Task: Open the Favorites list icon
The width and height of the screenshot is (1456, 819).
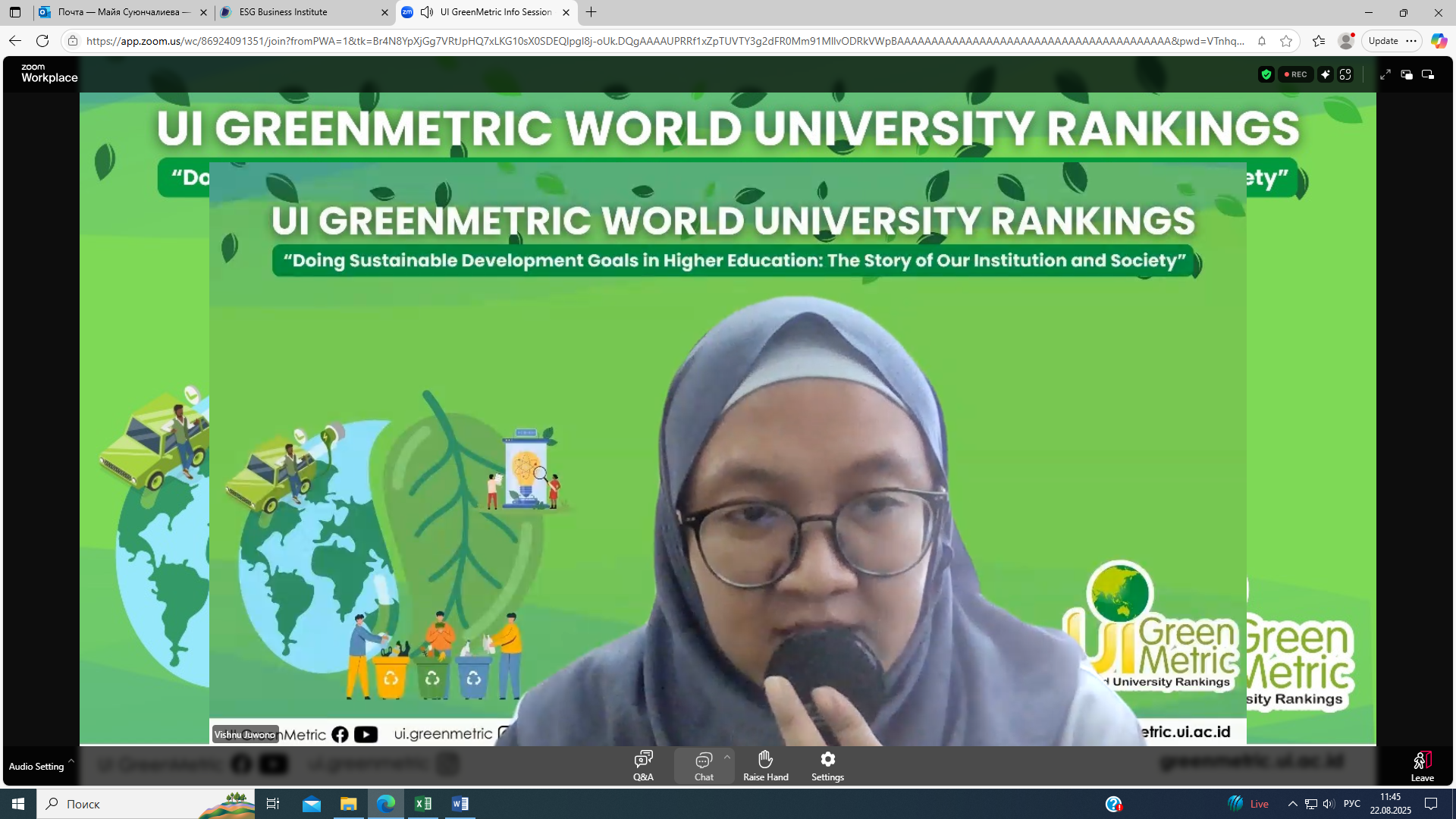Action: (1319, 41)
